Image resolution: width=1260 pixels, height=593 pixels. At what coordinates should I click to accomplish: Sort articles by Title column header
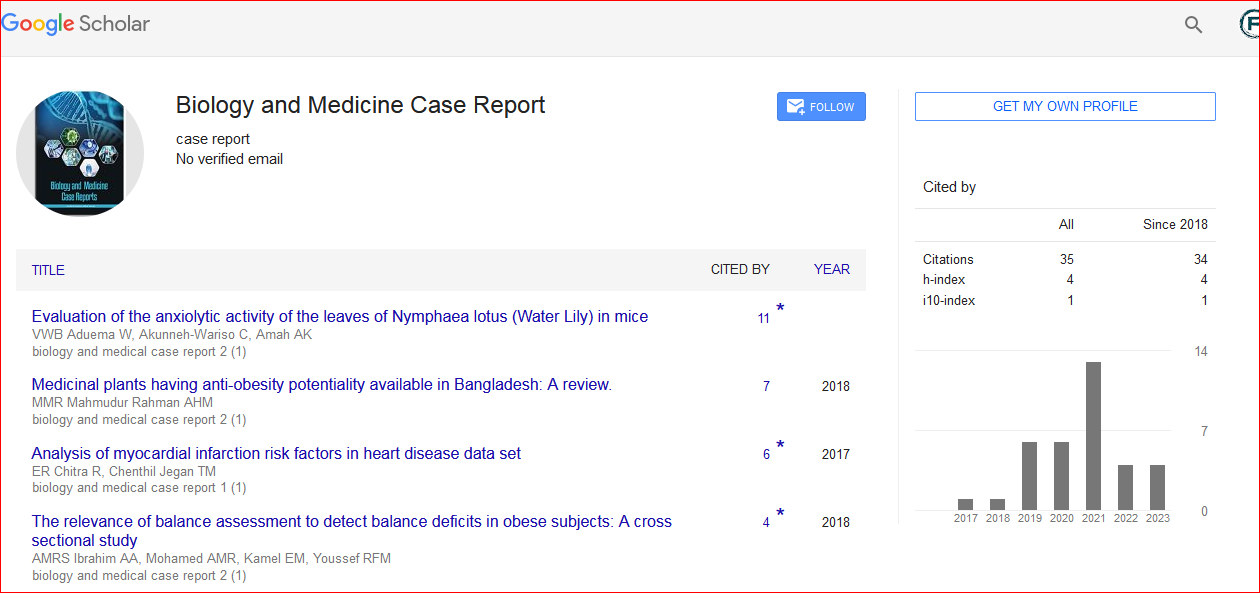click(x=48, y=270)
